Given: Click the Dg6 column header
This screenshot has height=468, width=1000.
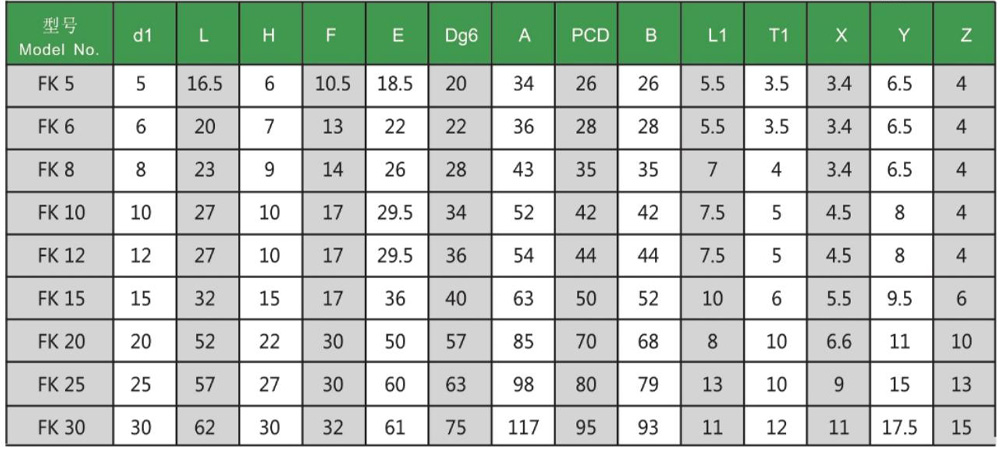Looking at the screenshot, I should pos(460,34).
